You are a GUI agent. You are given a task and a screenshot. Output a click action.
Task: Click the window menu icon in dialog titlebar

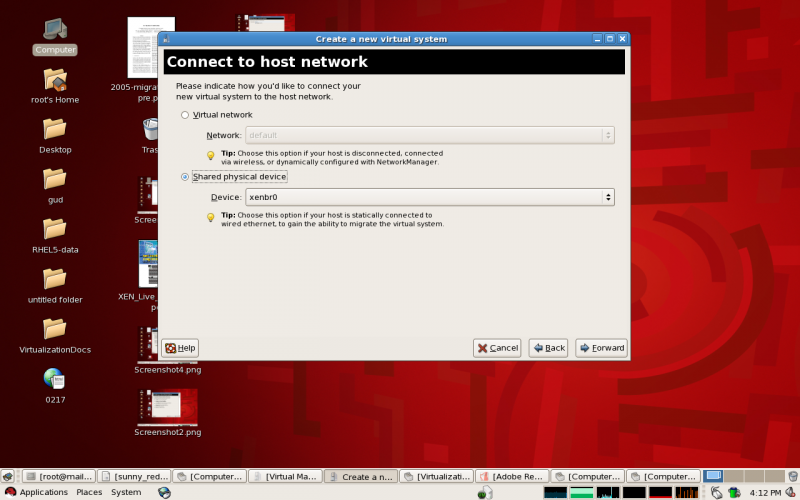[166, 39]
